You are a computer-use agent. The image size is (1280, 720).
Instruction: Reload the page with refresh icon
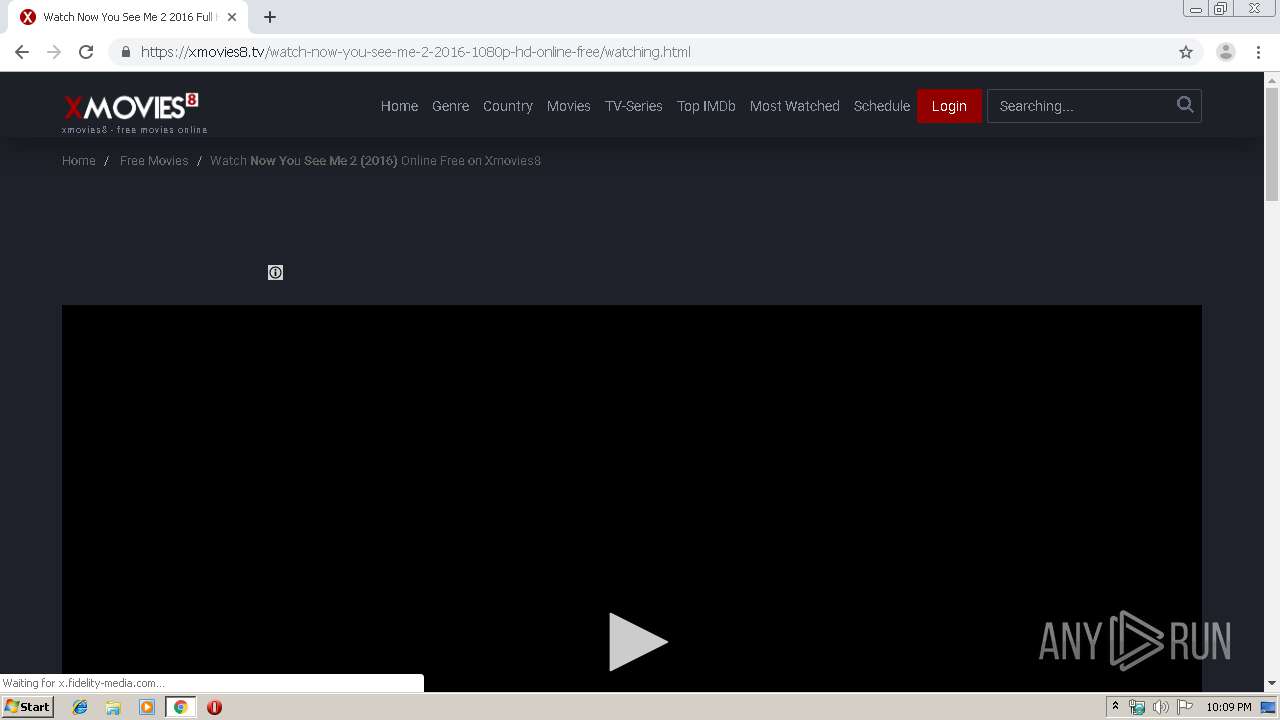[x=86, y=52]
